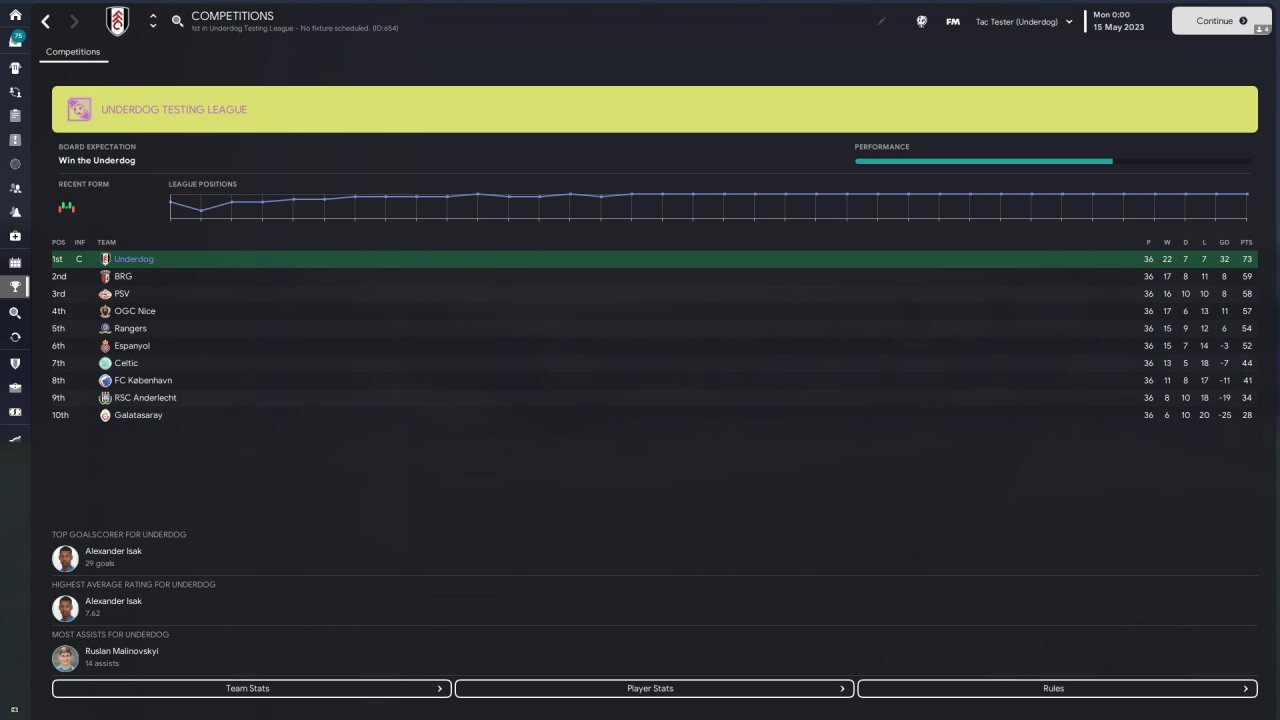Open the world globe icon in header
The image size is (1280, 720).
(x=922, y=21)
